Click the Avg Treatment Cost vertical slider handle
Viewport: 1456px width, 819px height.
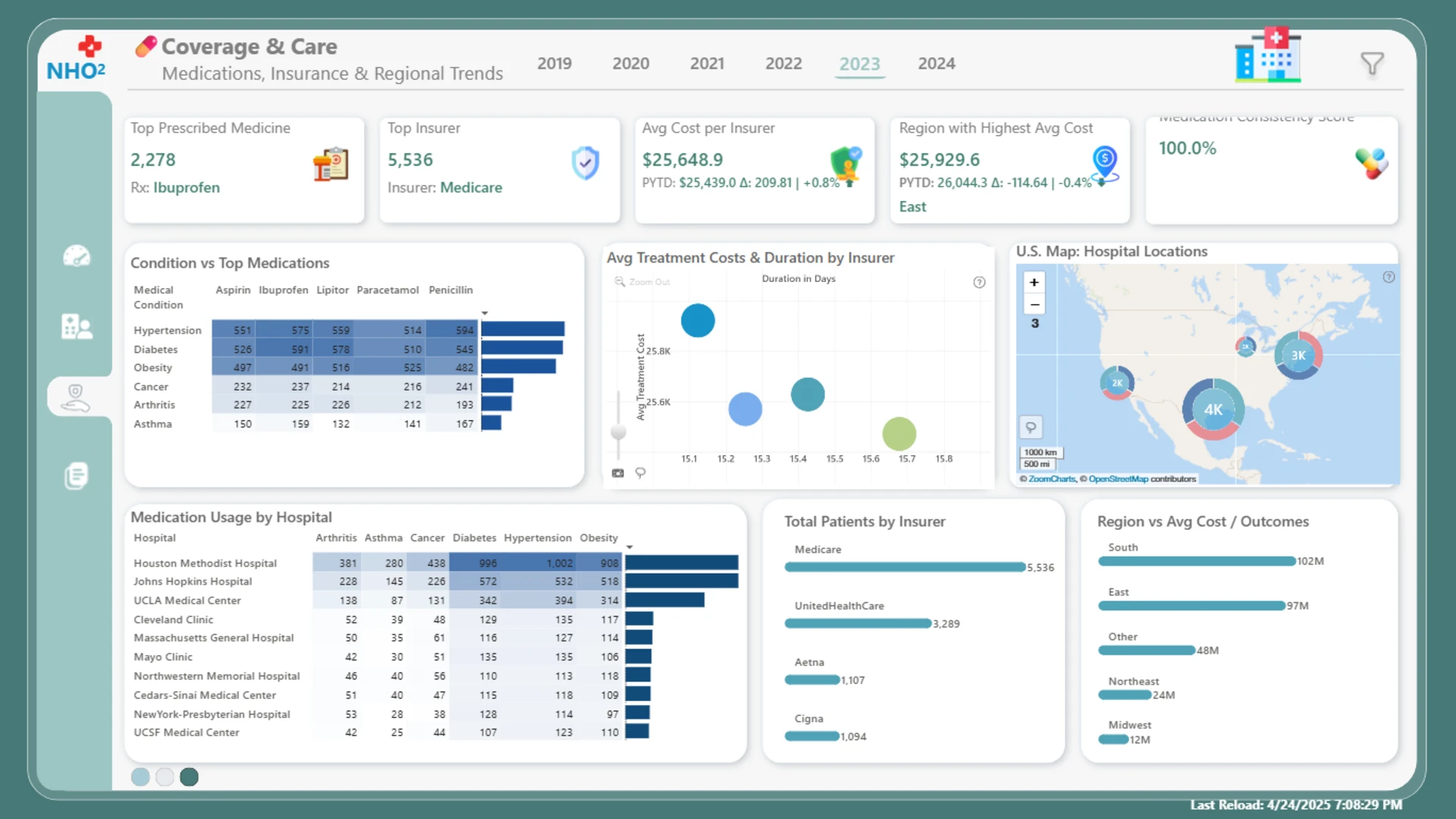[x=619, y=432]
